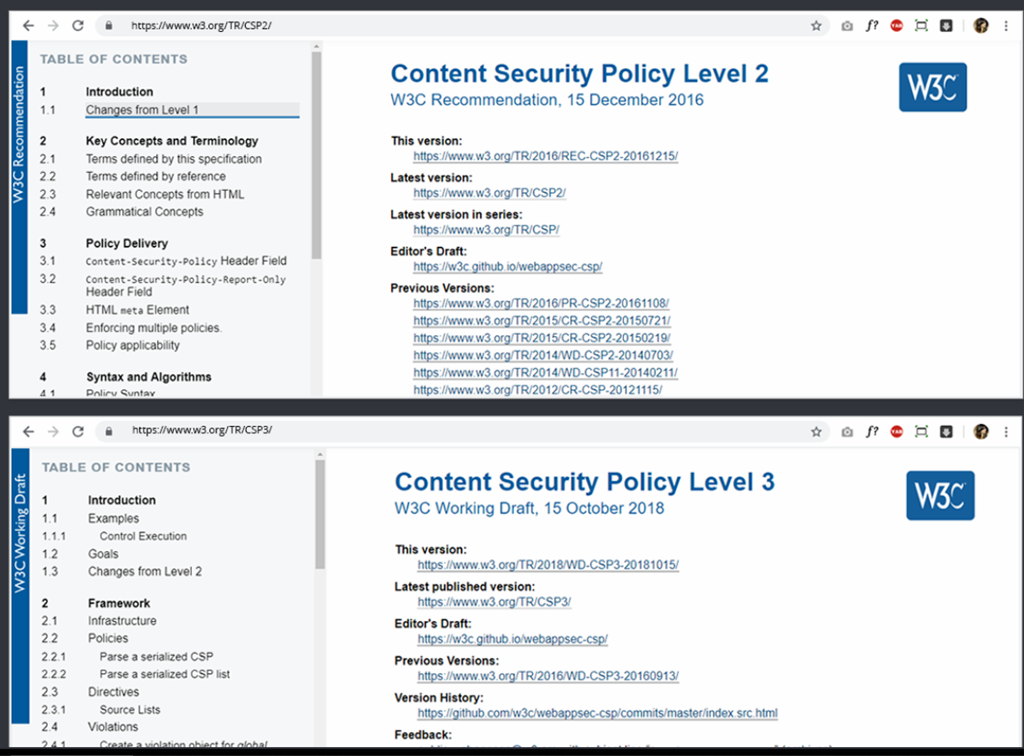Click forward arrow in CSP3 browser window

pyautogui.click(x=53, y=432)
